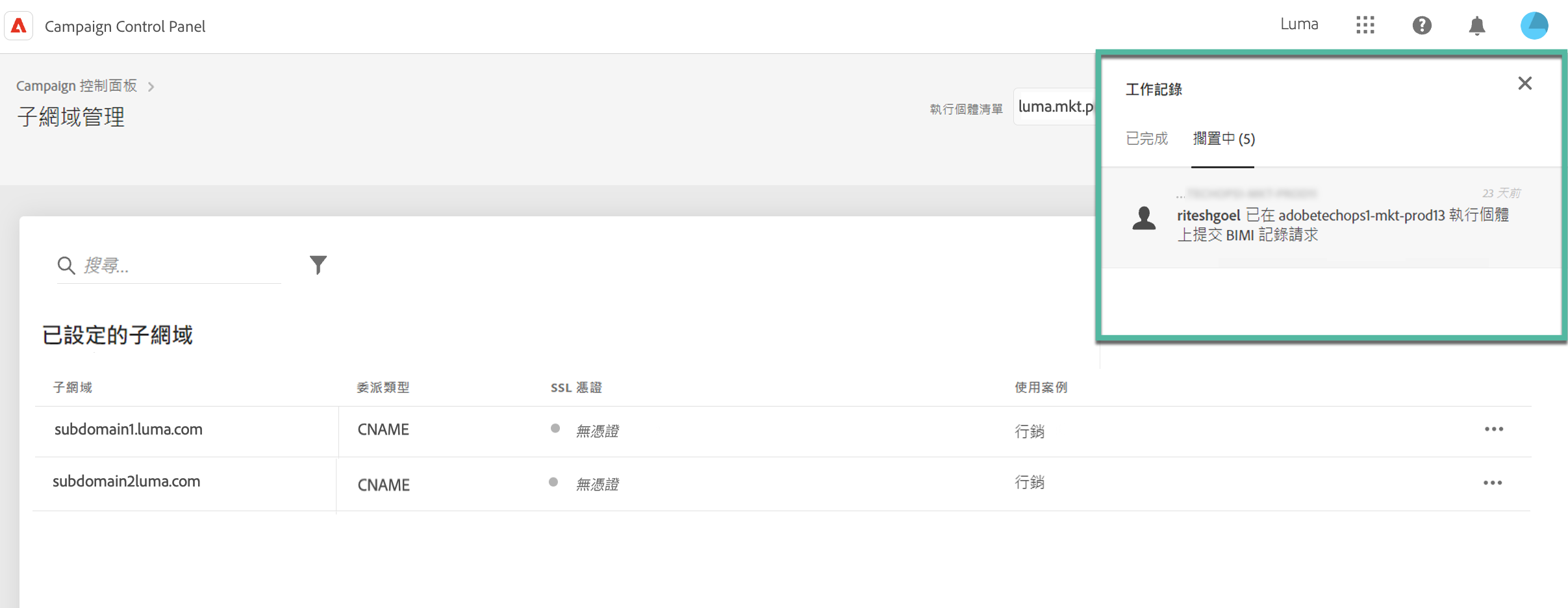The width and height of the screenshot is (1568, 608).
Task: Open the Campaign 控制面板 breadcrumb link
Action: [x=77, y=86]
